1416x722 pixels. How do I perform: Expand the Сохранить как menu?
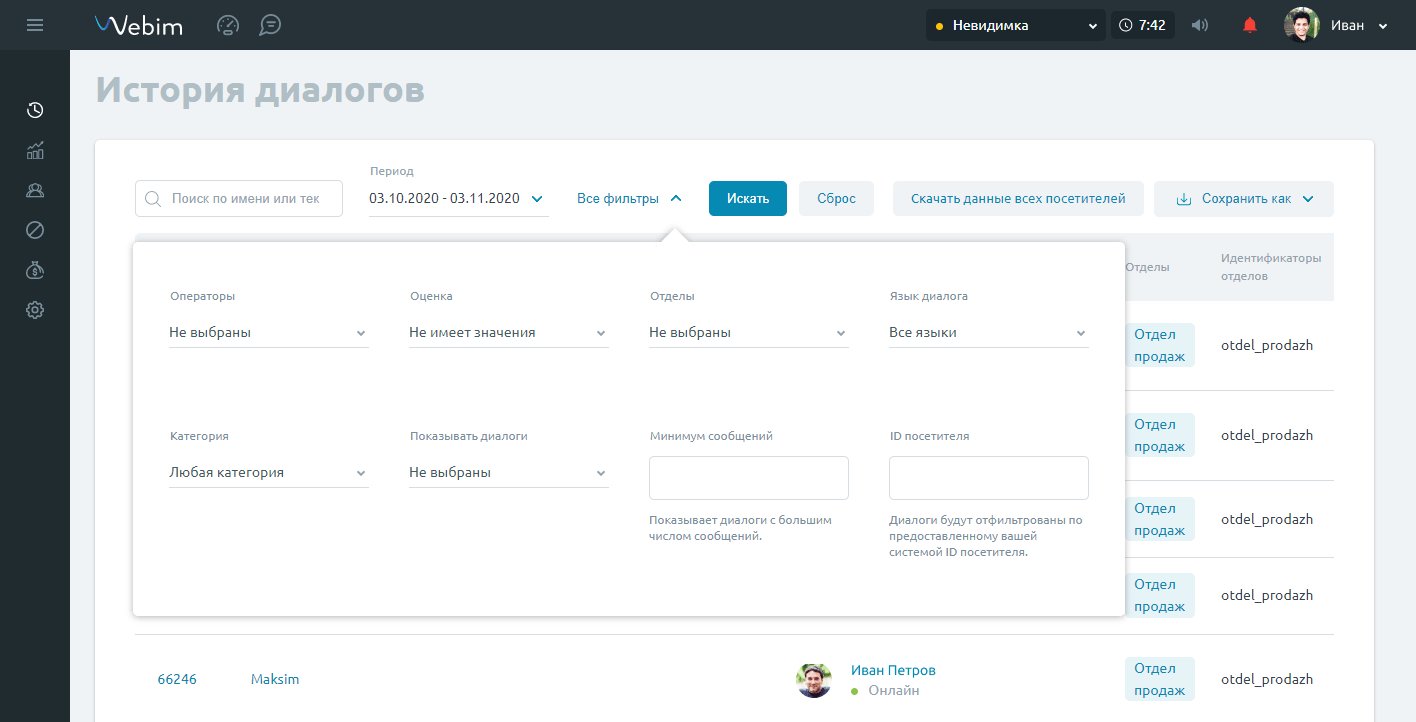pyautogui.click(x=1243, y=198)
